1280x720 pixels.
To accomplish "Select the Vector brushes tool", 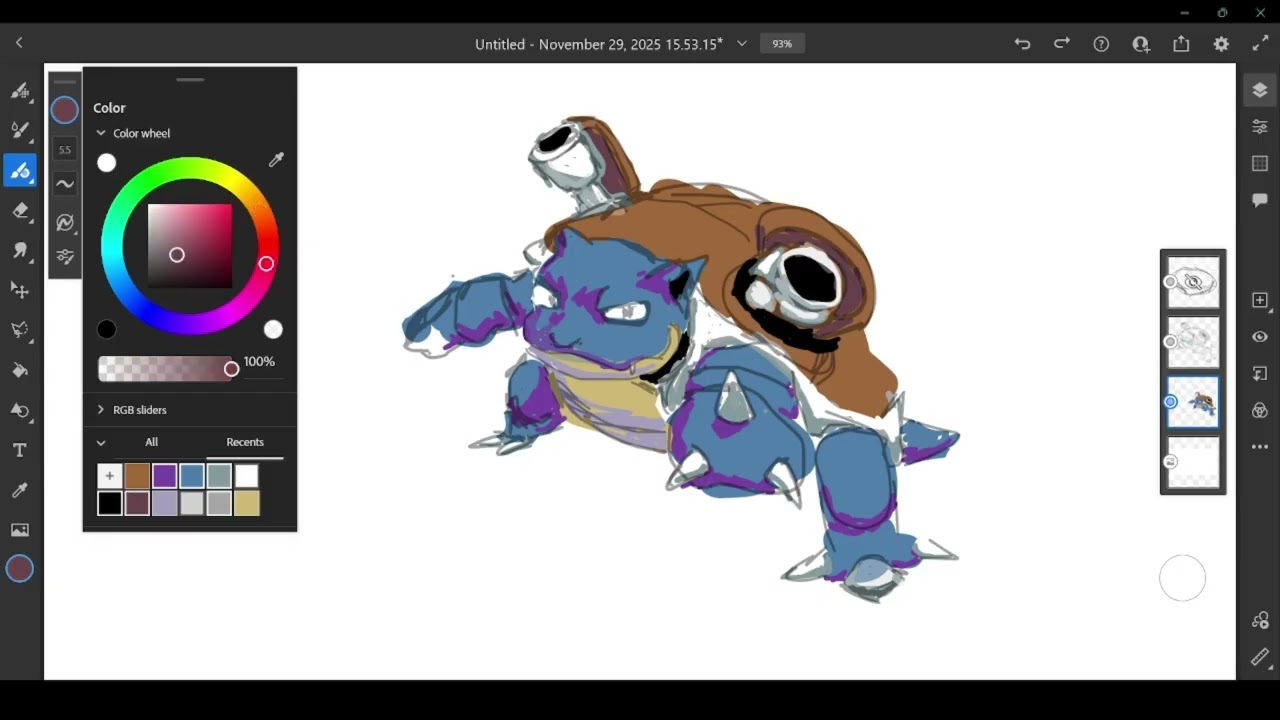I will click(x=19, y=170).
